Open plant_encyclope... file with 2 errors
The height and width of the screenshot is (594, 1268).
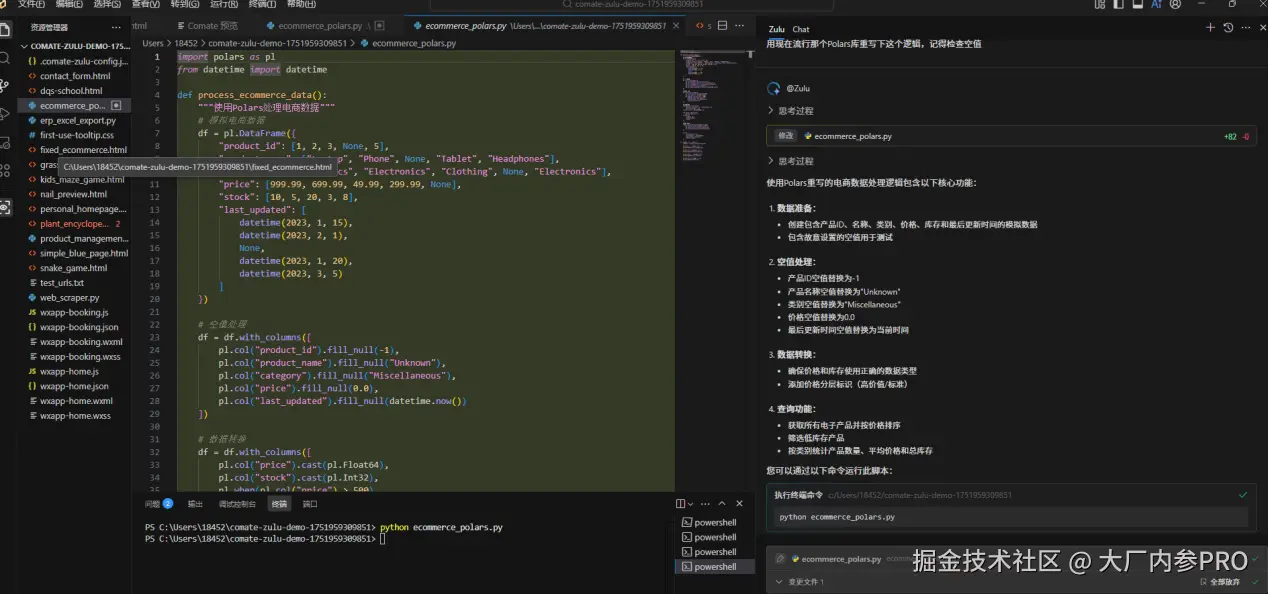click(75, 224)
